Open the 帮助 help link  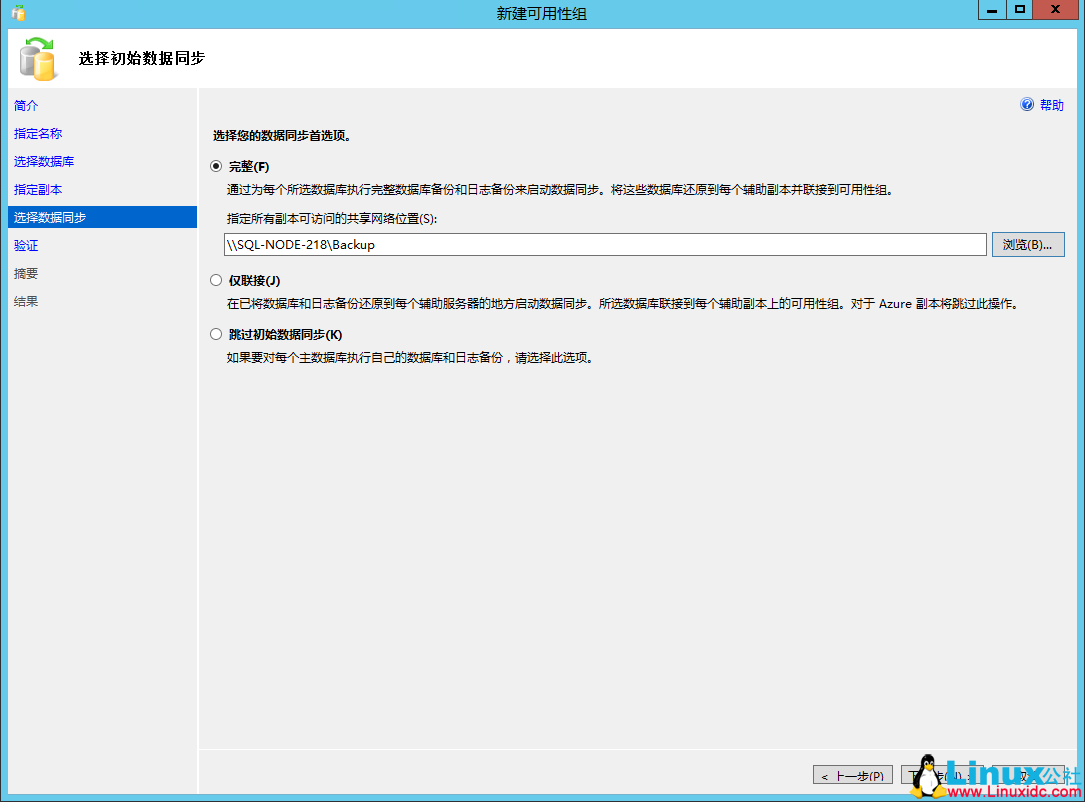coord(1052,104)
